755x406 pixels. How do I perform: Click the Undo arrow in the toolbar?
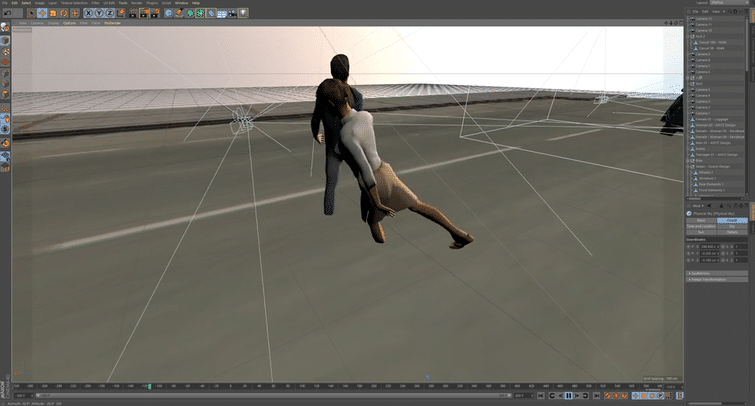coord(7,13)
